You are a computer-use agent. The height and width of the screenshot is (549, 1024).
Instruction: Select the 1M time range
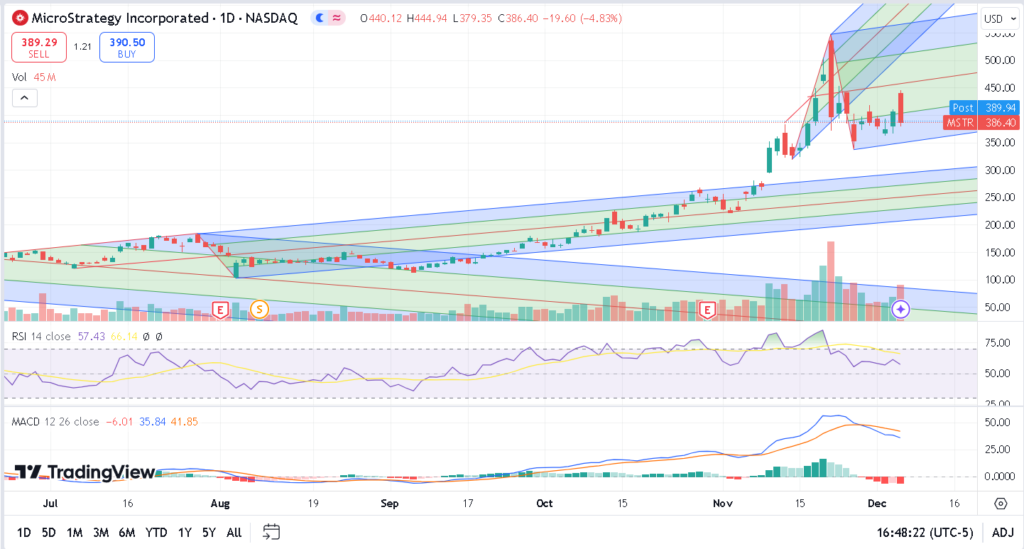tap(74, 532)
